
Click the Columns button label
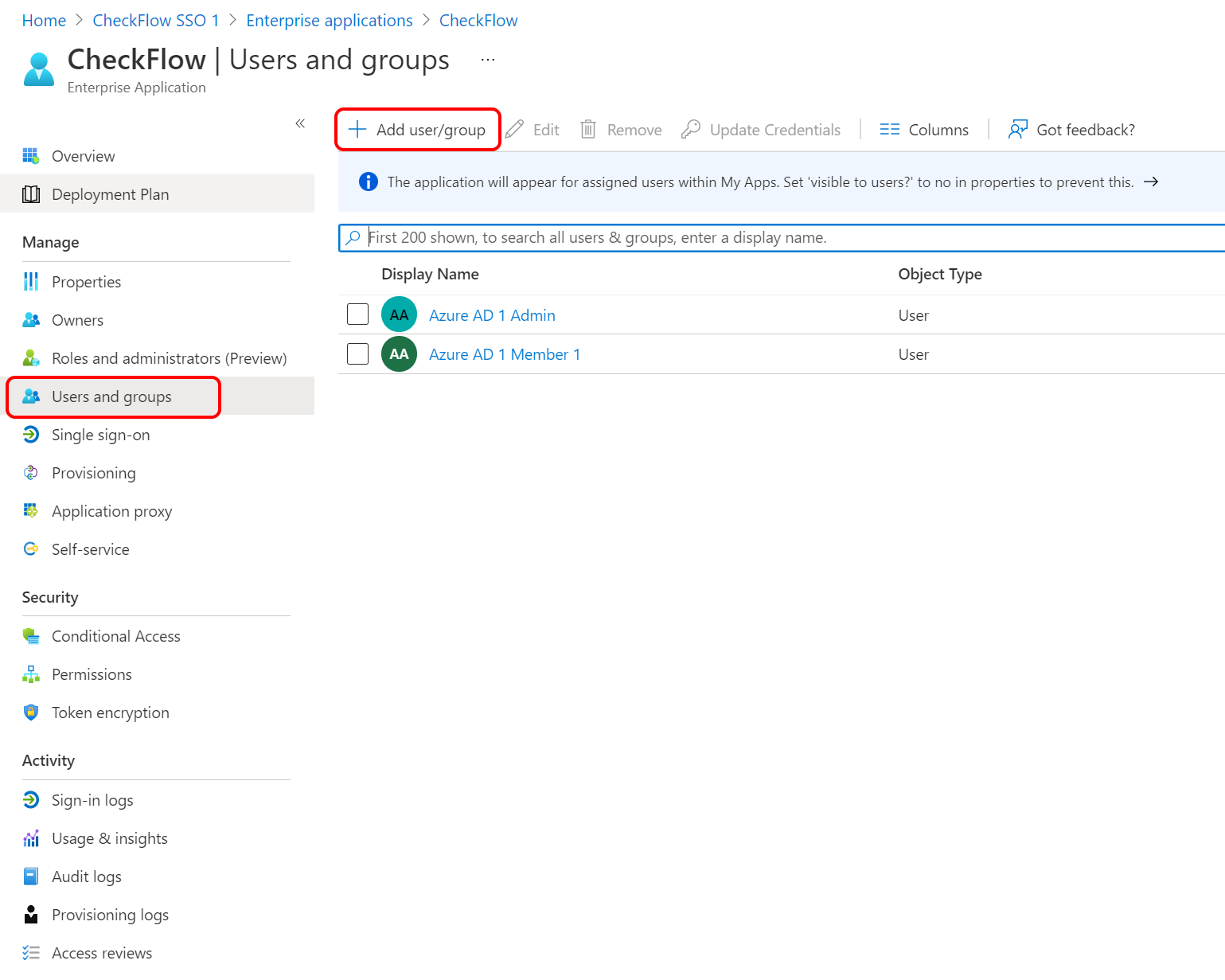click(x=938, y=130)
